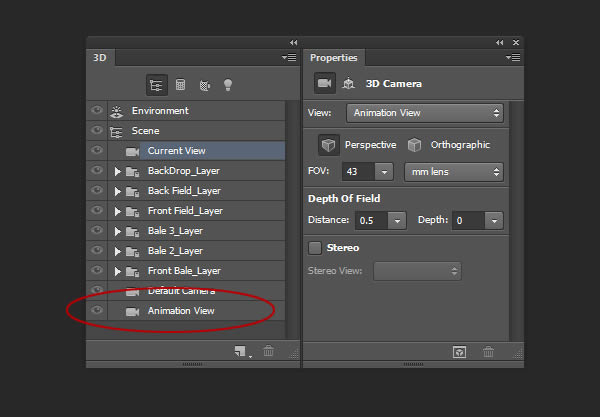Click Front Bale_Layer folder icon
This screenshot has width=600, height=417.
tap(132, 271)
